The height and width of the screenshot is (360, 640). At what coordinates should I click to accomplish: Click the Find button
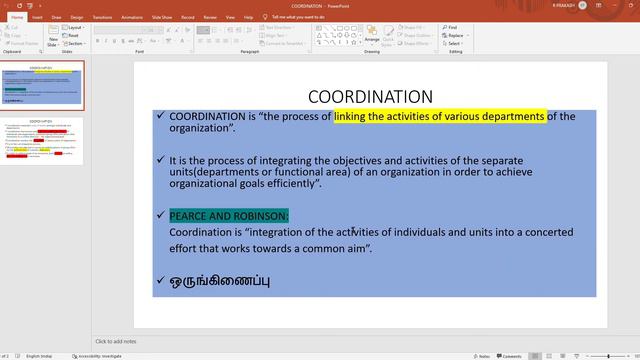[x=450, y=27]
